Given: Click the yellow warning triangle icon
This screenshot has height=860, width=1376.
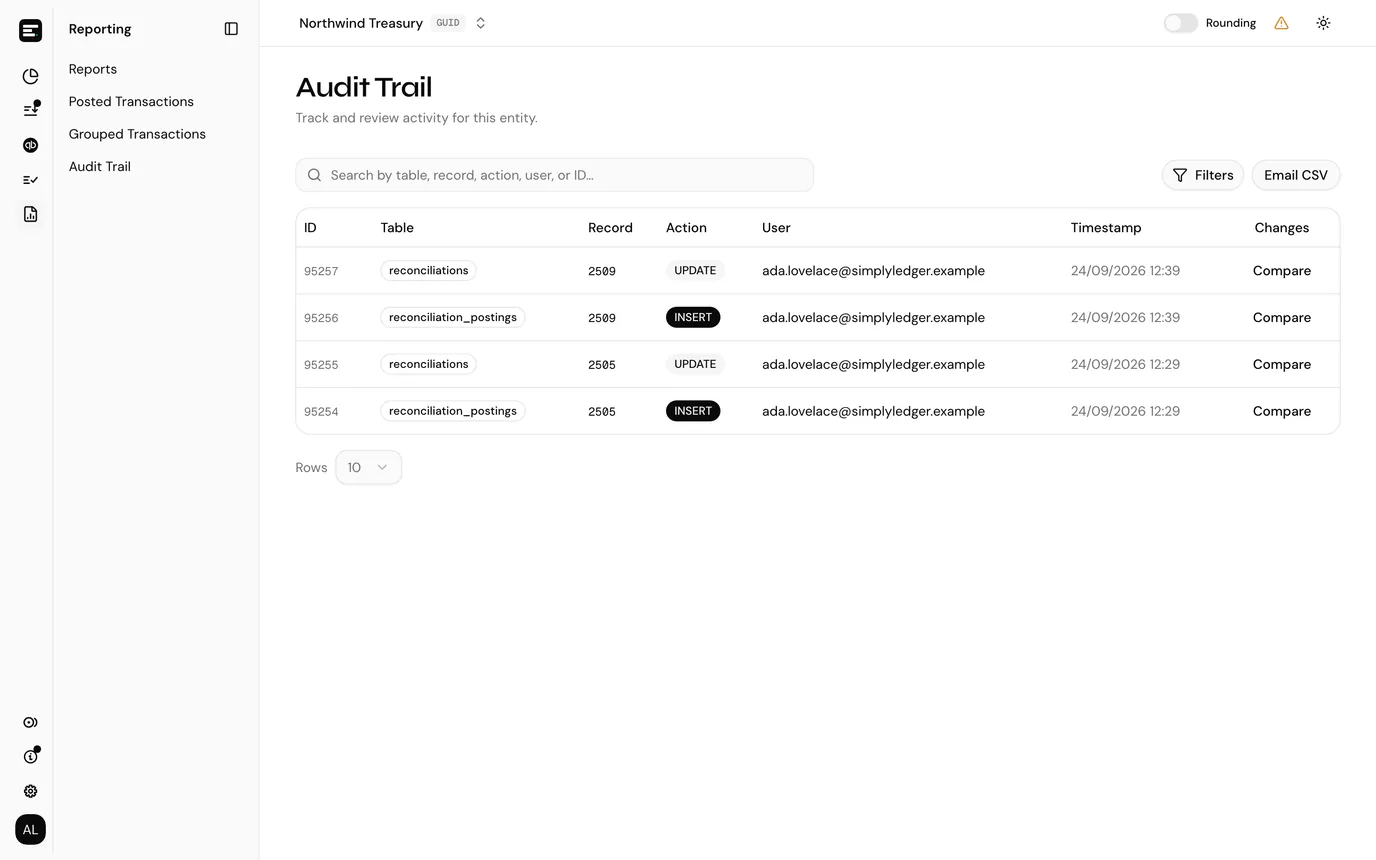Looking at the screenshot, I should [x=1281, y=23].
